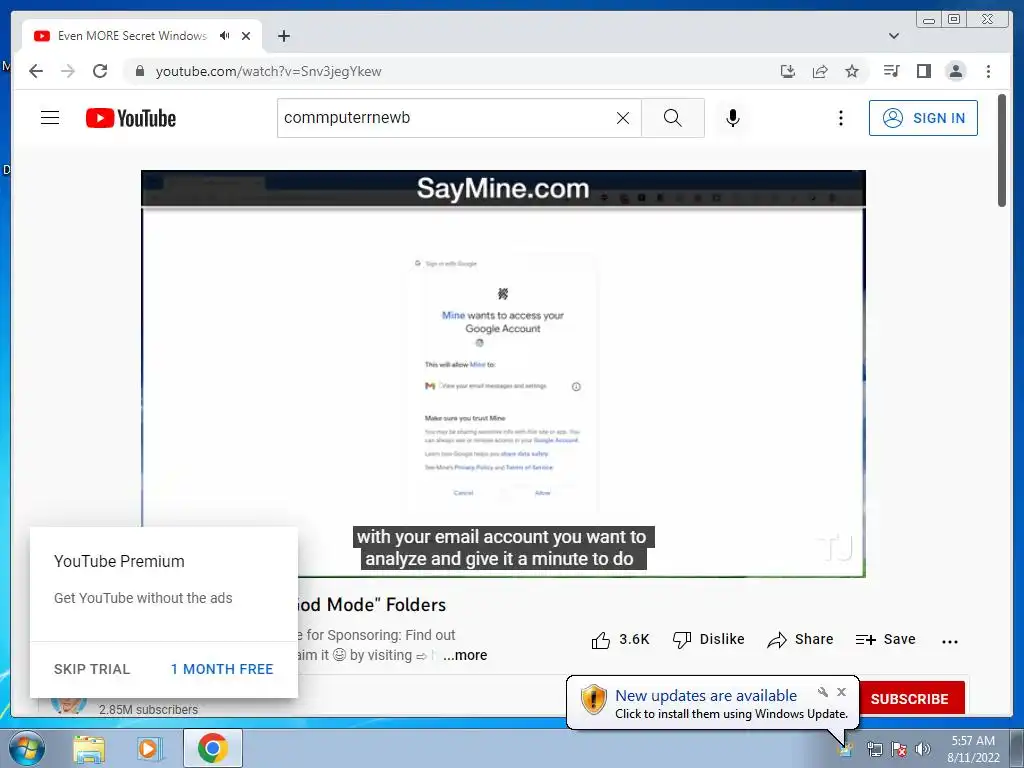Go to YouTube home via logo
Viewport: 1024px width, 768px height.
pos(131,118)
